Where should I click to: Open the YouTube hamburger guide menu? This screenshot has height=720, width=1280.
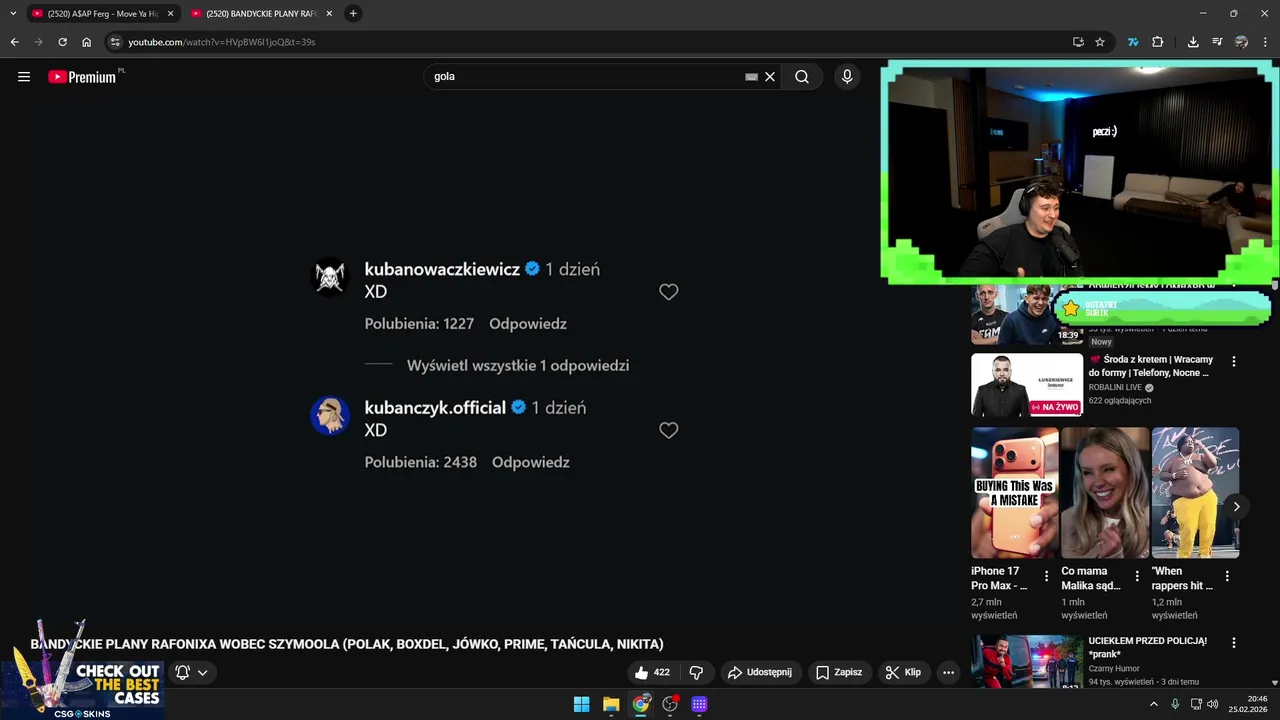24,77
